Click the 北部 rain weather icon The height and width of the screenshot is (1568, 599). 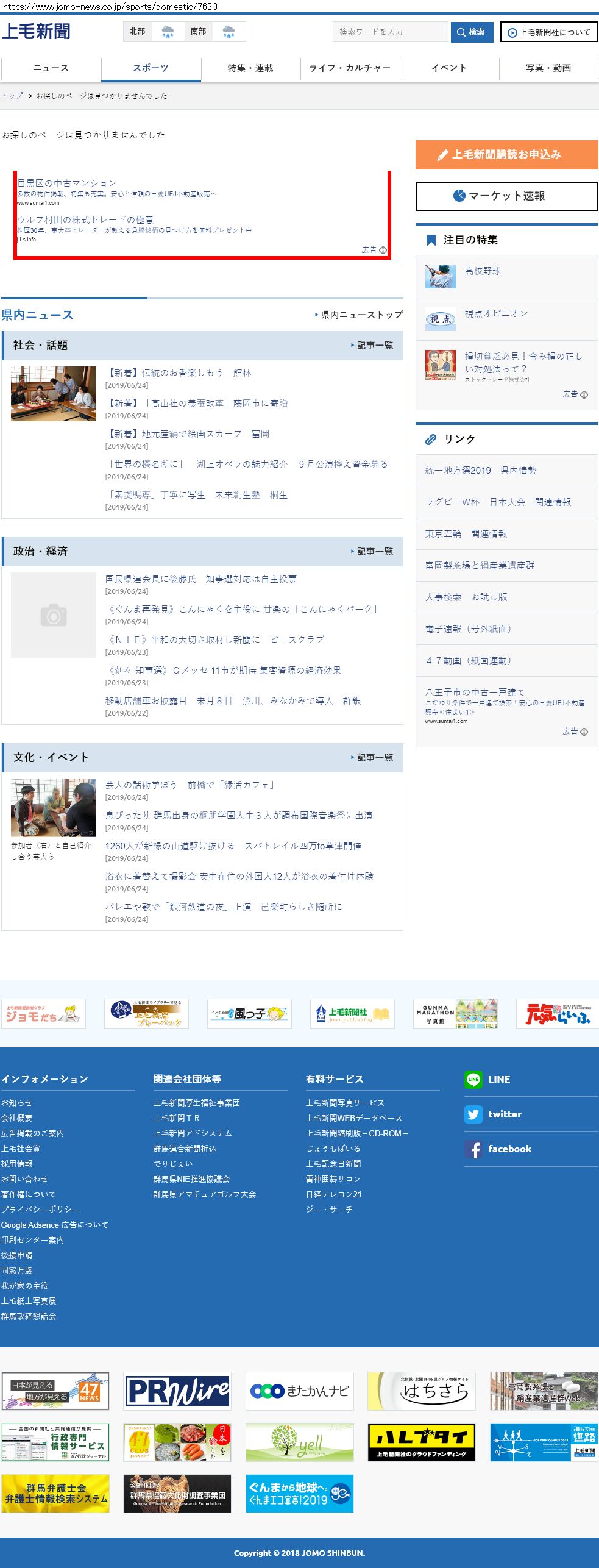coord(168,32)
